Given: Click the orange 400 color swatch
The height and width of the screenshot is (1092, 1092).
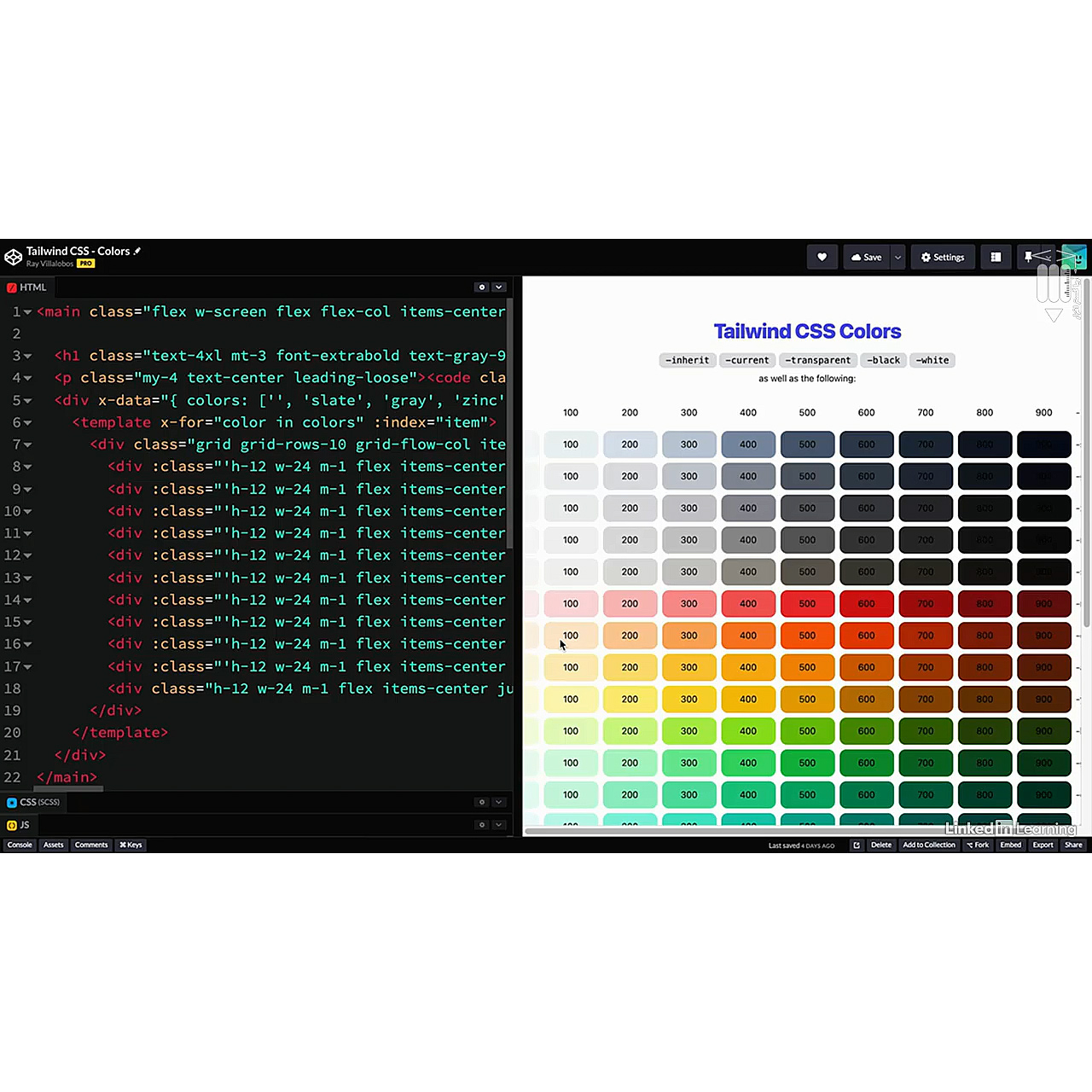Looking at the screenshot, I should coord(748,636).
